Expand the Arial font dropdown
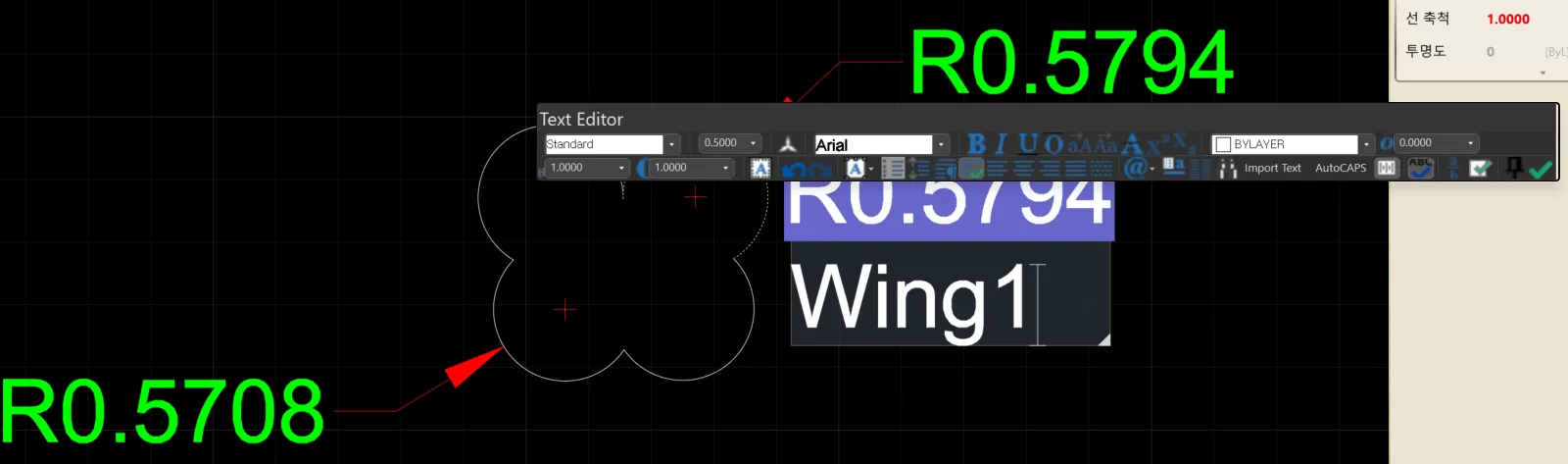The height and width of the screenshot is (464, 1568). pos(941,144)
